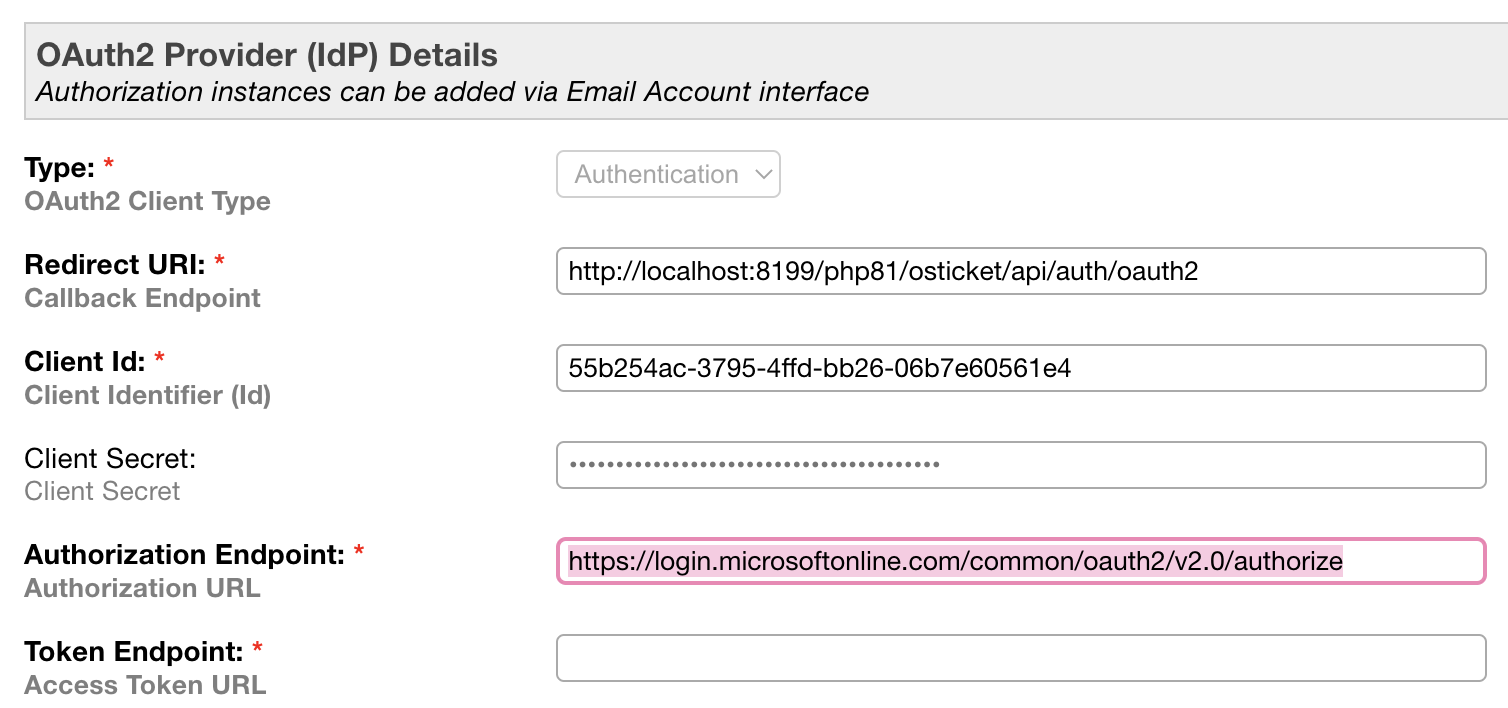
Task: Click the Client Secret label
Action: [109, 458]
